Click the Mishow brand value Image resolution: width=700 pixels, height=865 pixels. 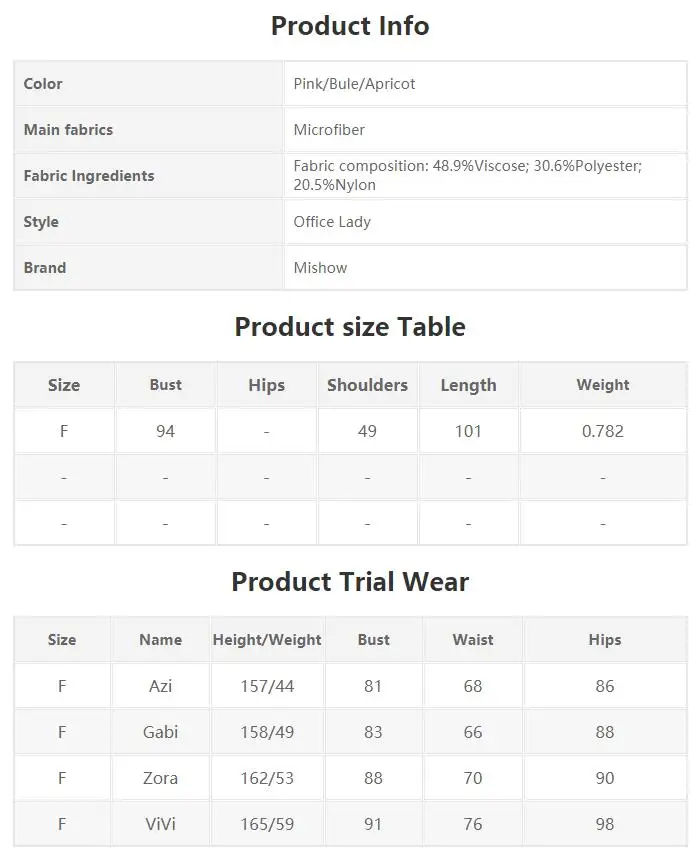tap(320, 268)
